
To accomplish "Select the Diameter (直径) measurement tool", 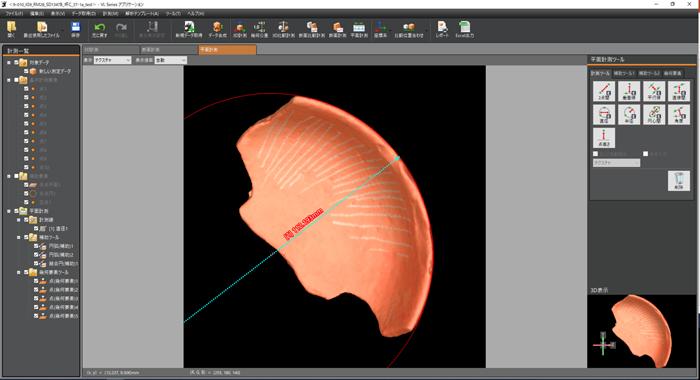I will pos(604,115).
